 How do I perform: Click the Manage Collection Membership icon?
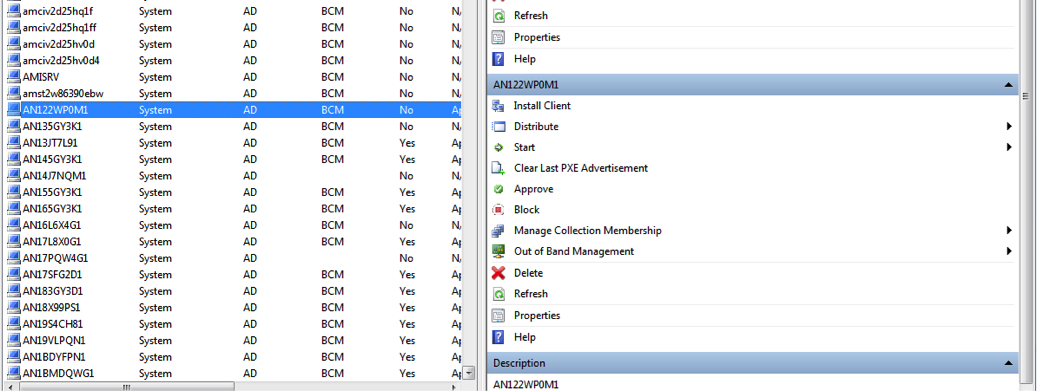pyautogui.click(x=499, y=231)
